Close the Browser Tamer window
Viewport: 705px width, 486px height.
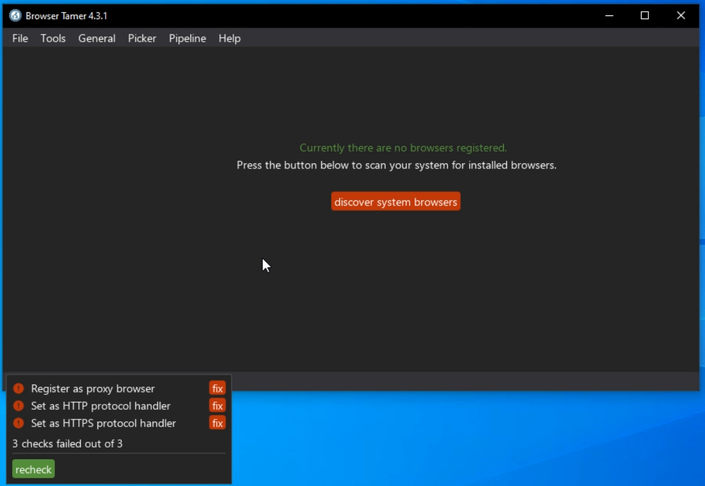coord(681,16)
